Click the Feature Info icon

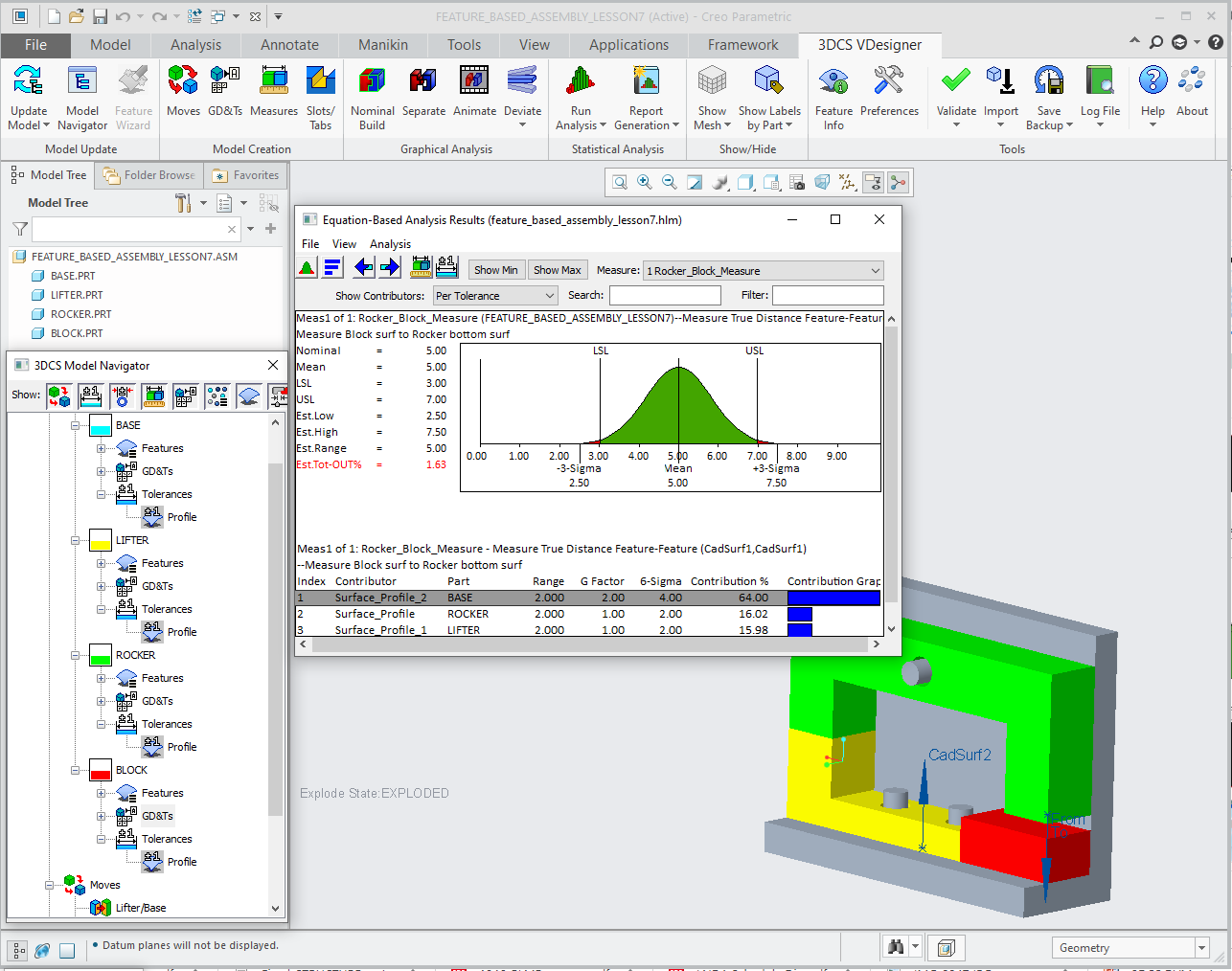coord(833,86)
